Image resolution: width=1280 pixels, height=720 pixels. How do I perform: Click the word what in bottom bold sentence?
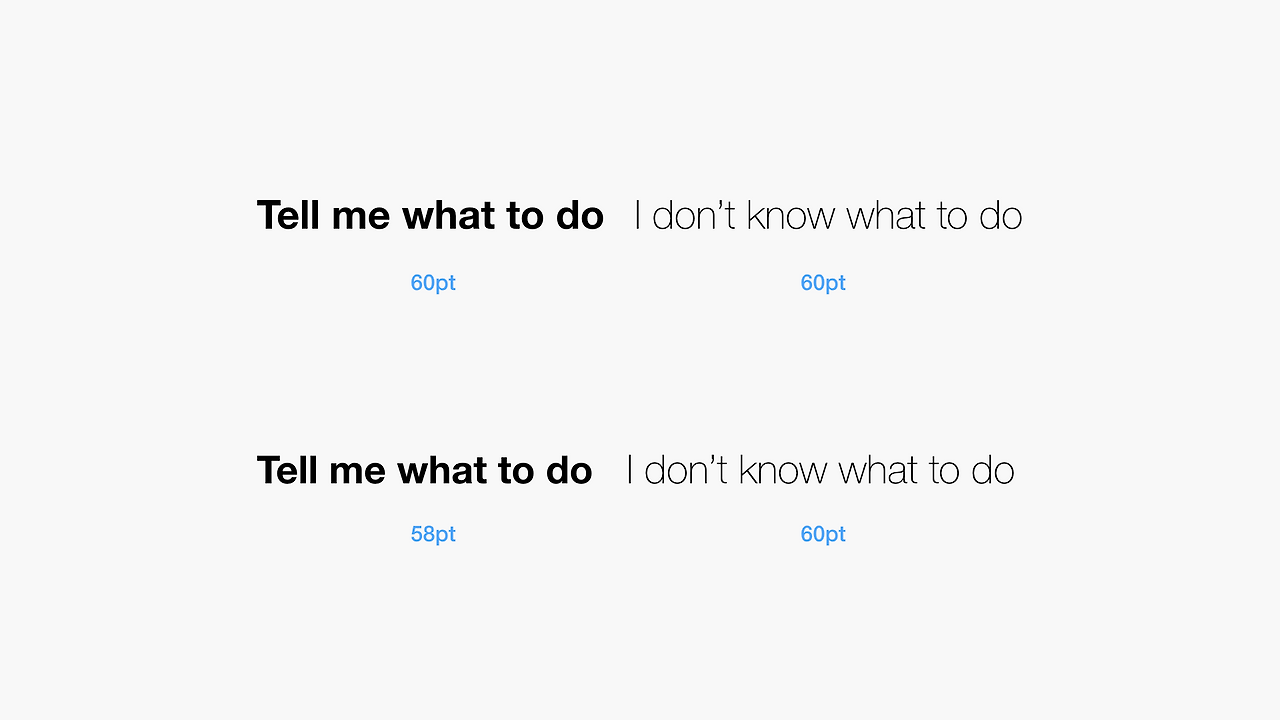click(x=441, y=471)
